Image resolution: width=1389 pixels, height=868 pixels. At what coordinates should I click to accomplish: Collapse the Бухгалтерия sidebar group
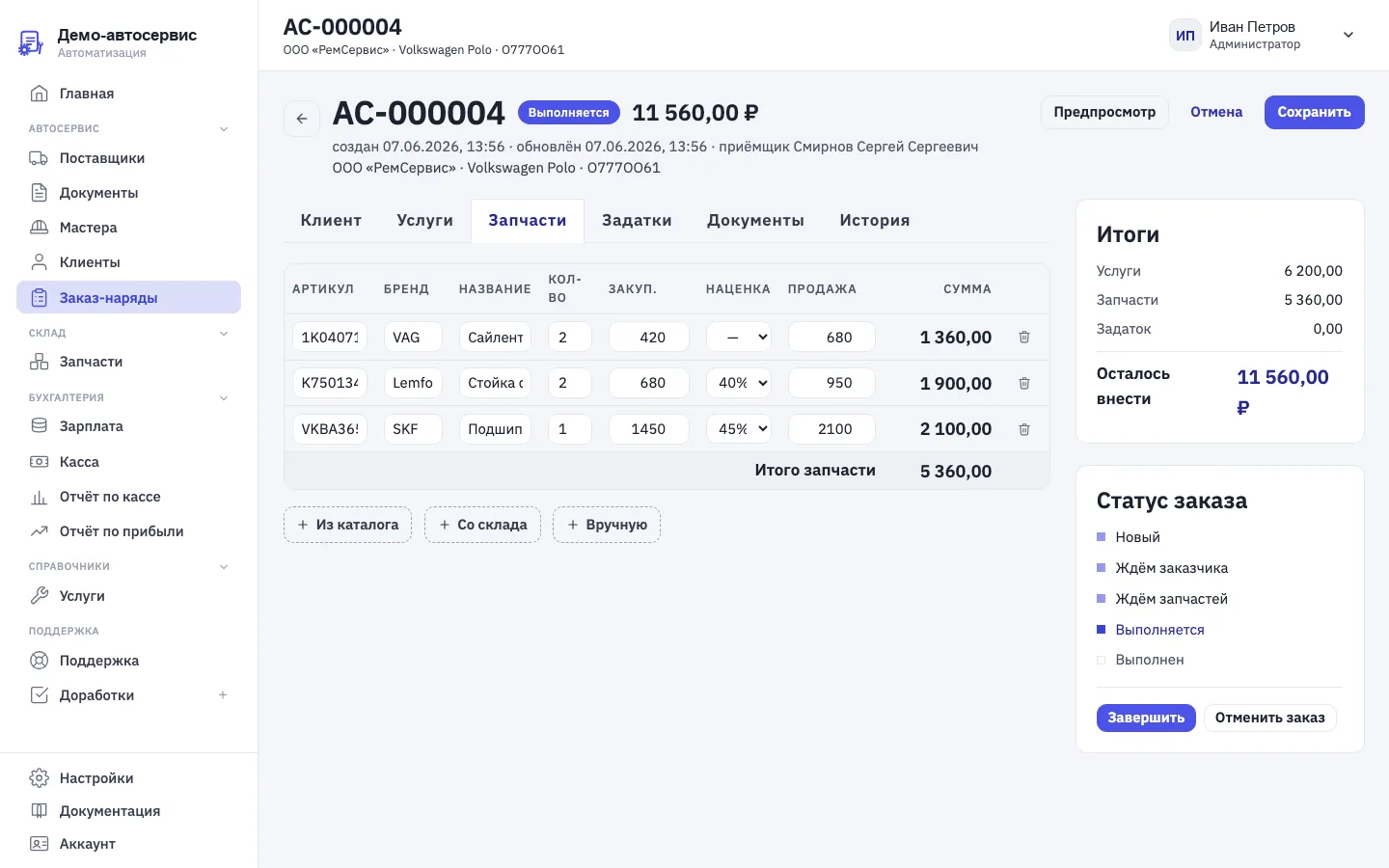(x=224, y=397)
